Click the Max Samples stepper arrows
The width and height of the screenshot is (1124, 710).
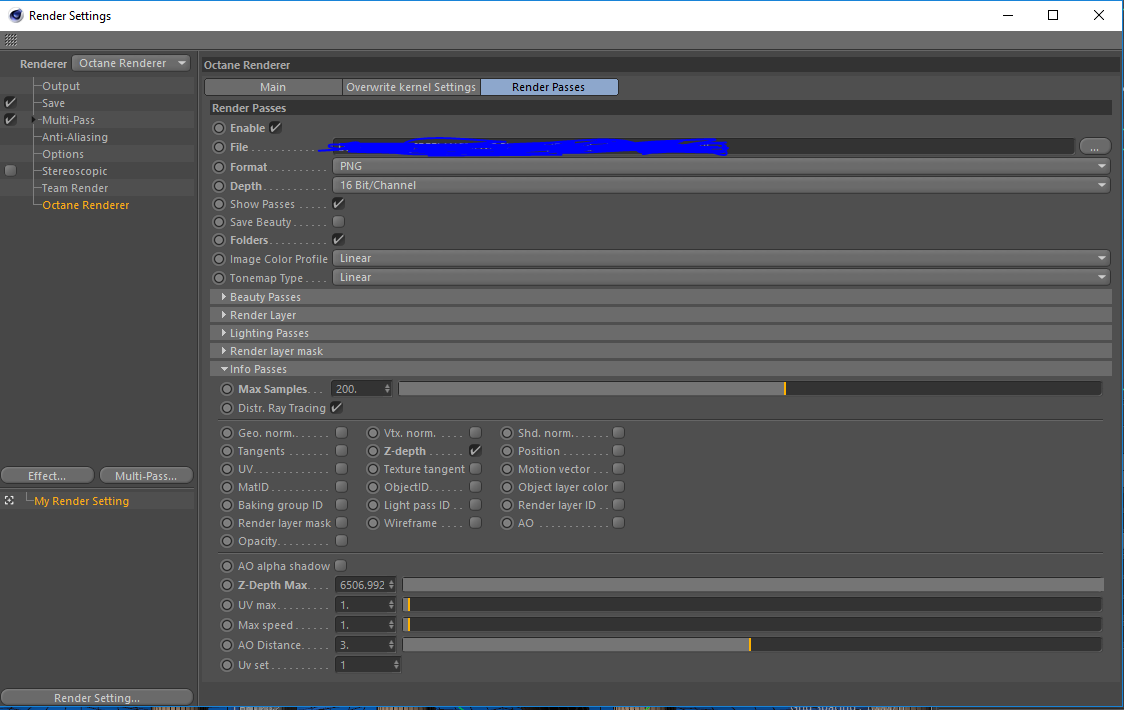pyautogui.click(x=387, y=389)
